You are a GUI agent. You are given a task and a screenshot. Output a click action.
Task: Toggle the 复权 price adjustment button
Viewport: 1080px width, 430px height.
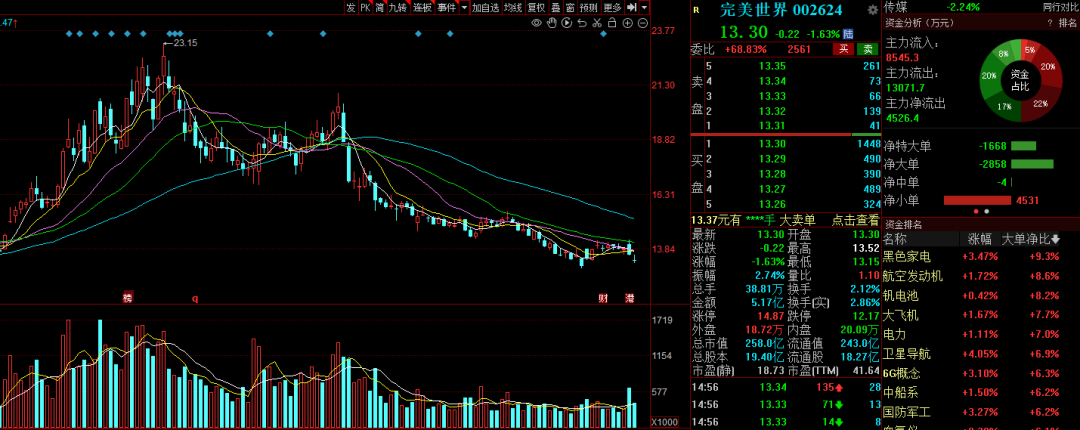536,8
